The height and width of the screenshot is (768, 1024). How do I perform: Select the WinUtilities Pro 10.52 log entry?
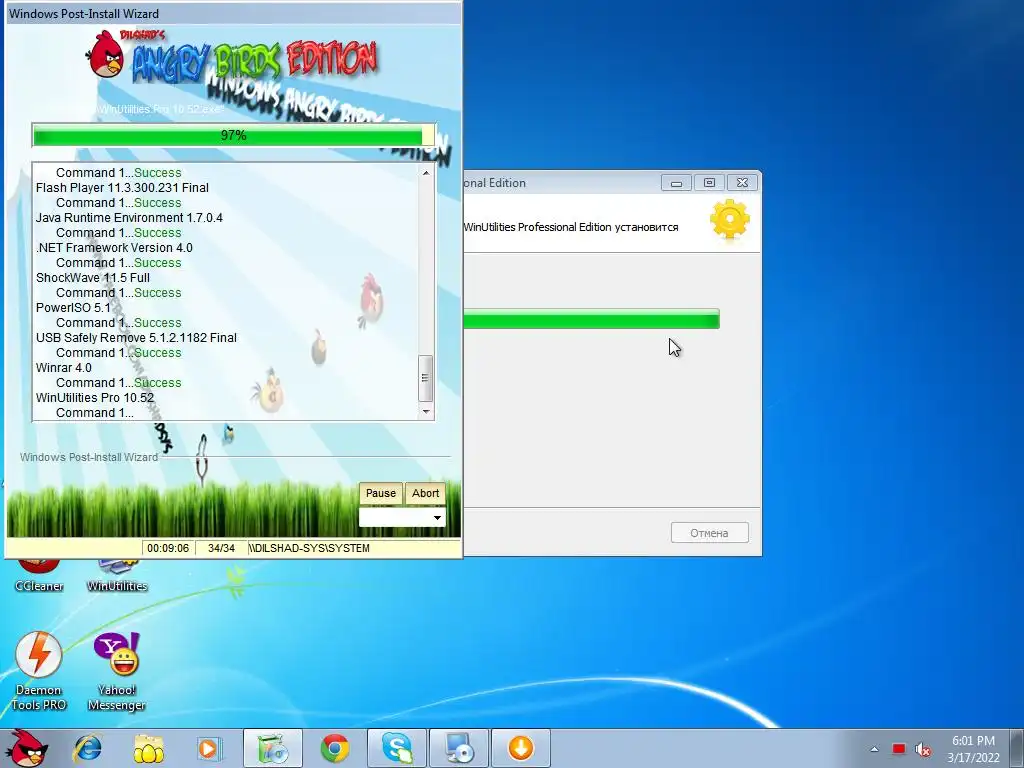pyautogui.click(x=95, y=398)
